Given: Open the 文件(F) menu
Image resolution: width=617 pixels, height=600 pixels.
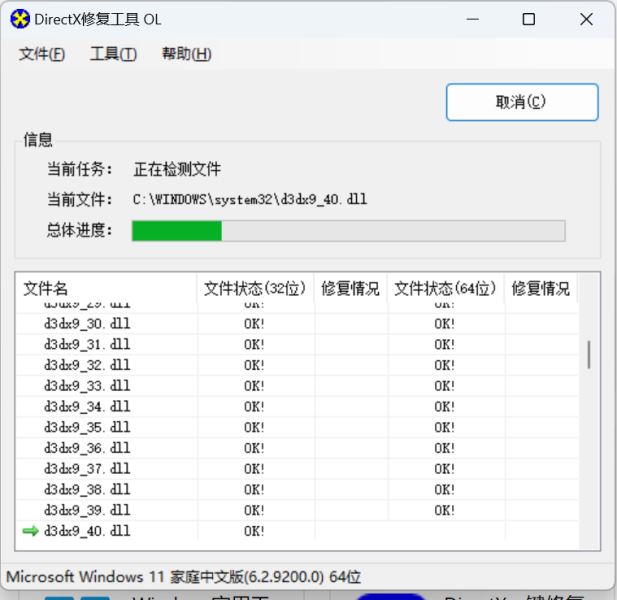Looking at the screenshot, I should 42,54.
